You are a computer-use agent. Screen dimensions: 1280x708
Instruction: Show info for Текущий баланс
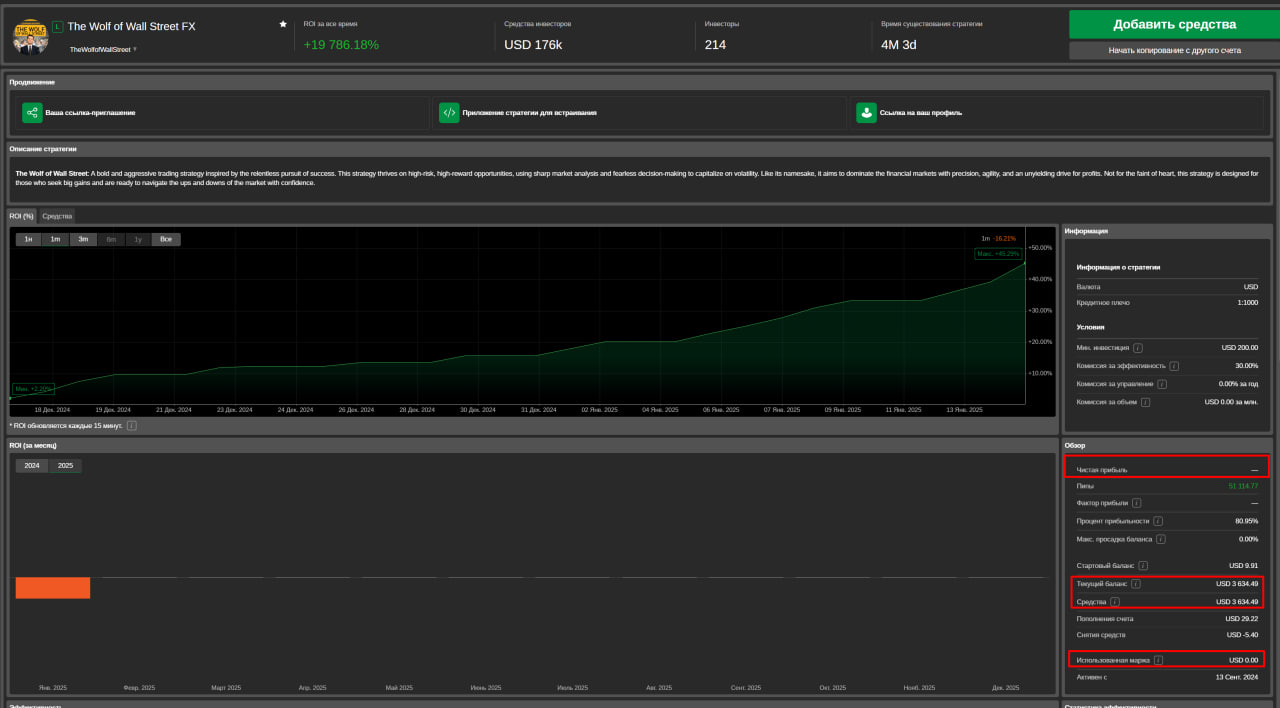[x=1136, y=584]
